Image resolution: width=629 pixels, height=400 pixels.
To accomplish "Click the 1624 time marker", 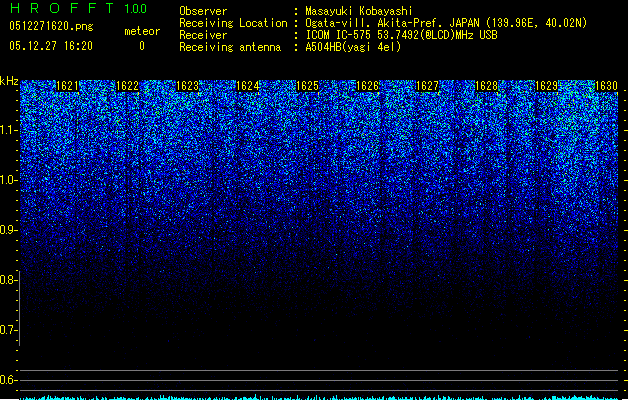I will pyautogui.click(x=248, y=86).
